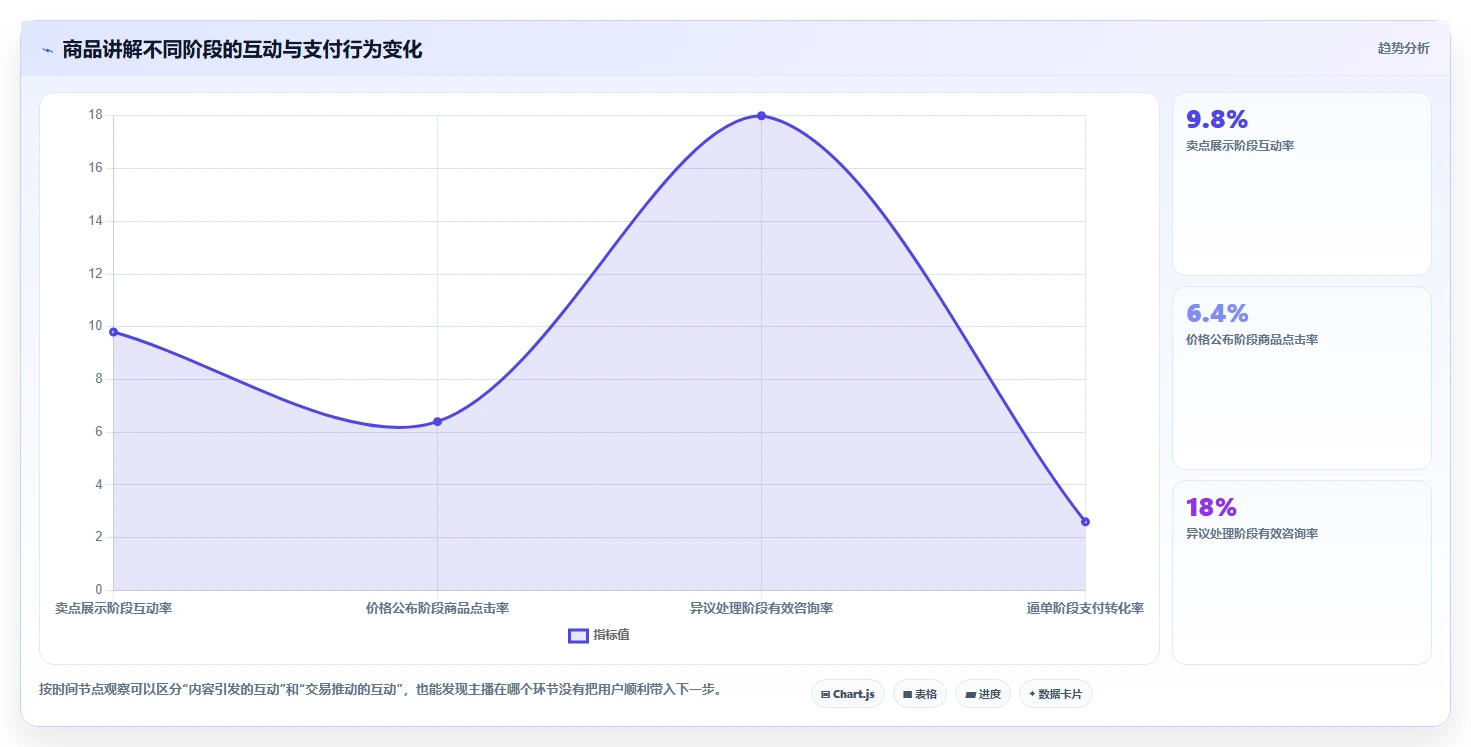The height and width of the screenshot is (747, 1471).
Task: Click data point for 卖点展示阶段互动率
Action: [x=113, y=332]
